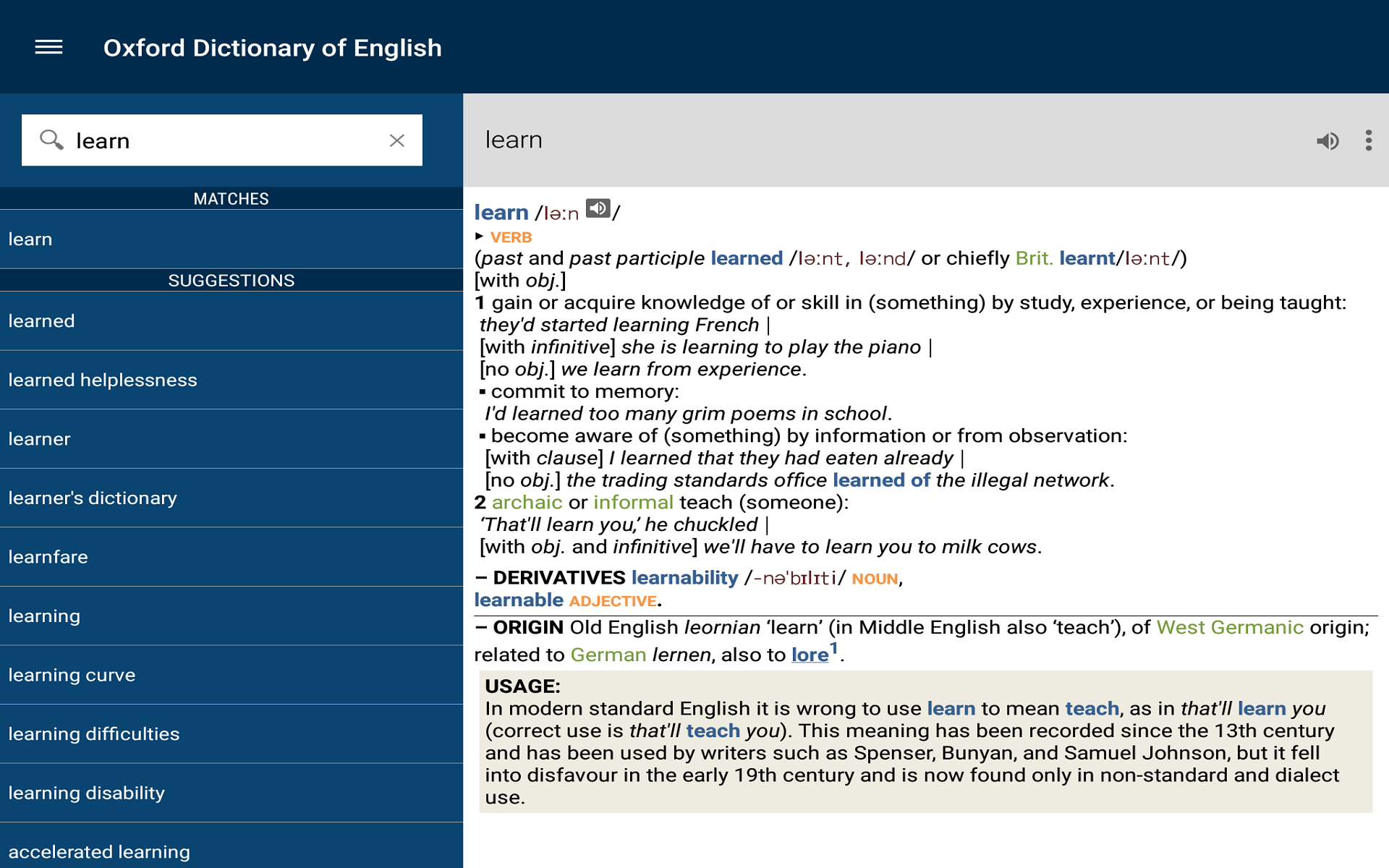Clear the search field text
Image resolution: width=1389 pixels, height=868 pixels.
(396, 140)
